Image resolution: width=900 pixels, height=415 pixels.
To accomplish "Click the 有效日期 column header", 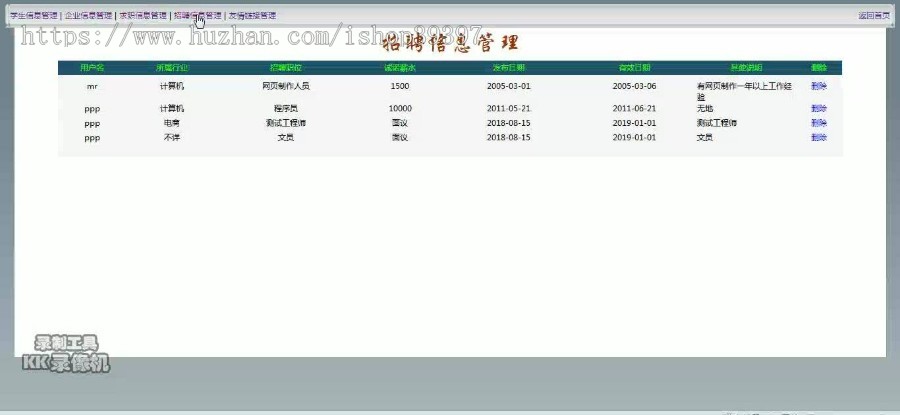I will click(x=634, y=68).
